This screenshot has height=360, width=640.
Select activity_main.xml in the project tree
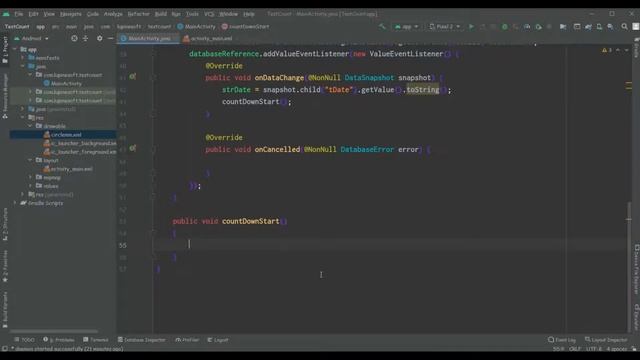(71, 169)
